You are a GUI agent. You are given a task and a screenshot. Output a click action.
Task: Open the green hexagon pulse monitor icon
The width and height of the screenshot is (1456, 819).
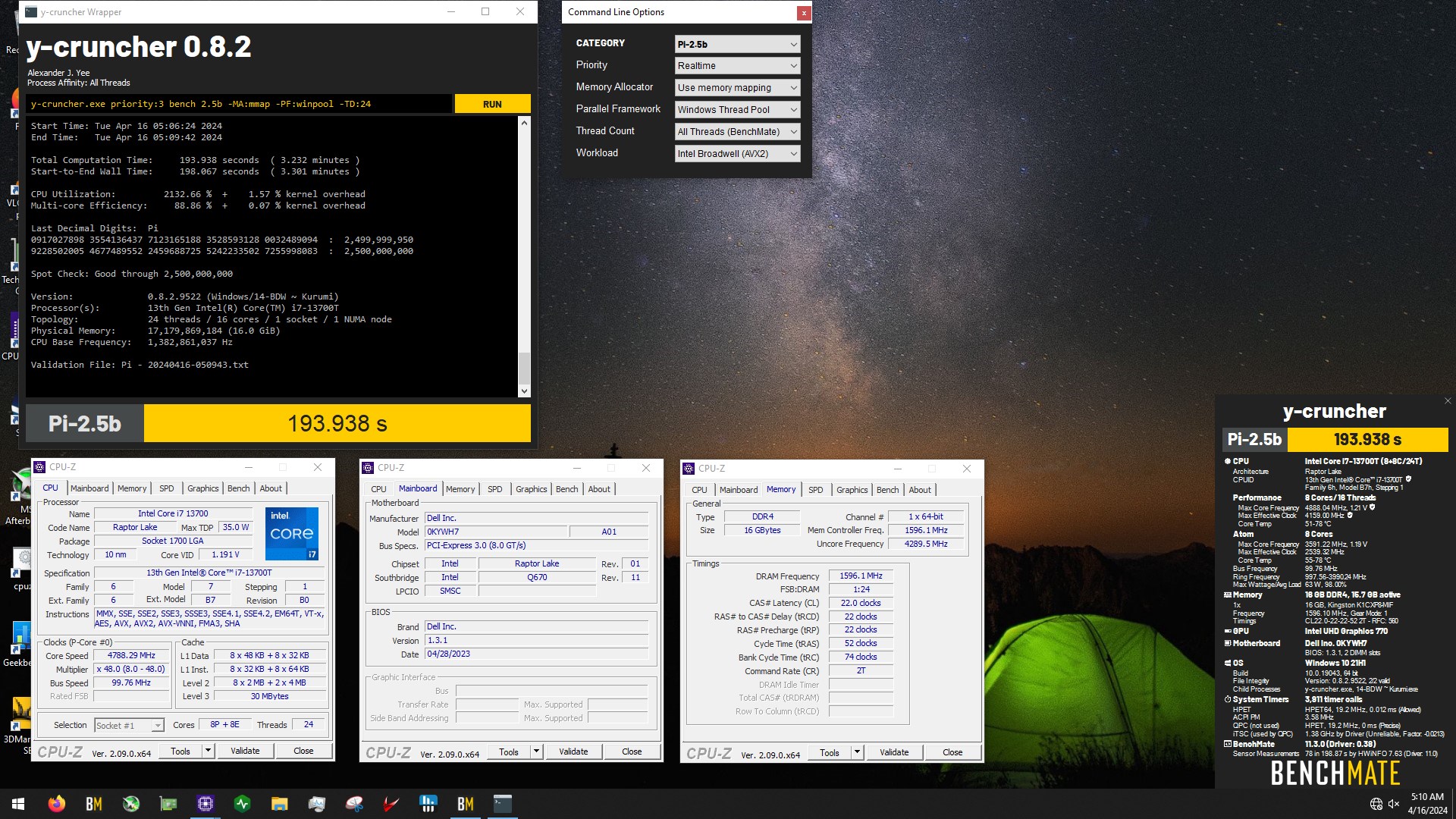click(243, 804)
